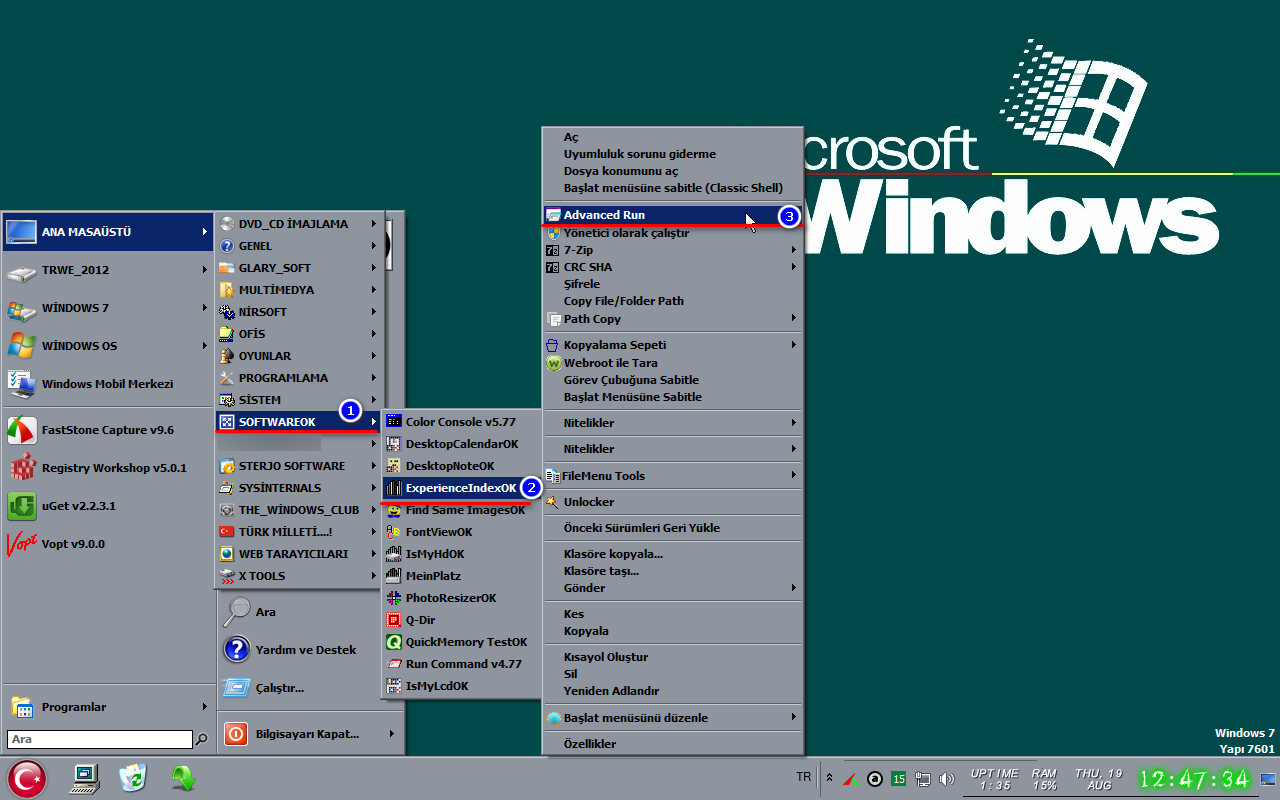The image size is (1280, 800).
Task: Choose Yeniden Adlandır
Action: click(x=673, y=691)
